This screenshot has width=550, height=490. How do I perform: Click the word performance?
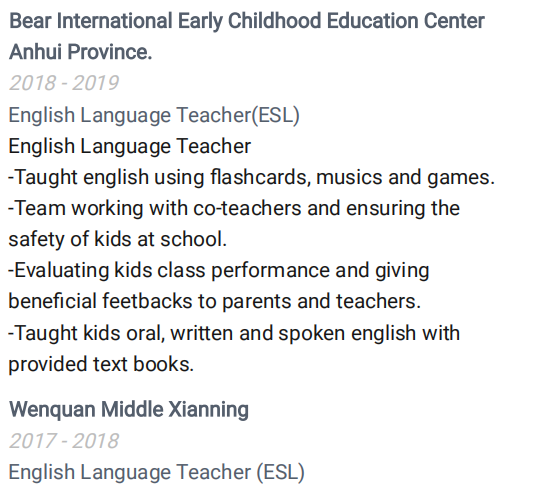pyautogui.click(x=270, y=271)
